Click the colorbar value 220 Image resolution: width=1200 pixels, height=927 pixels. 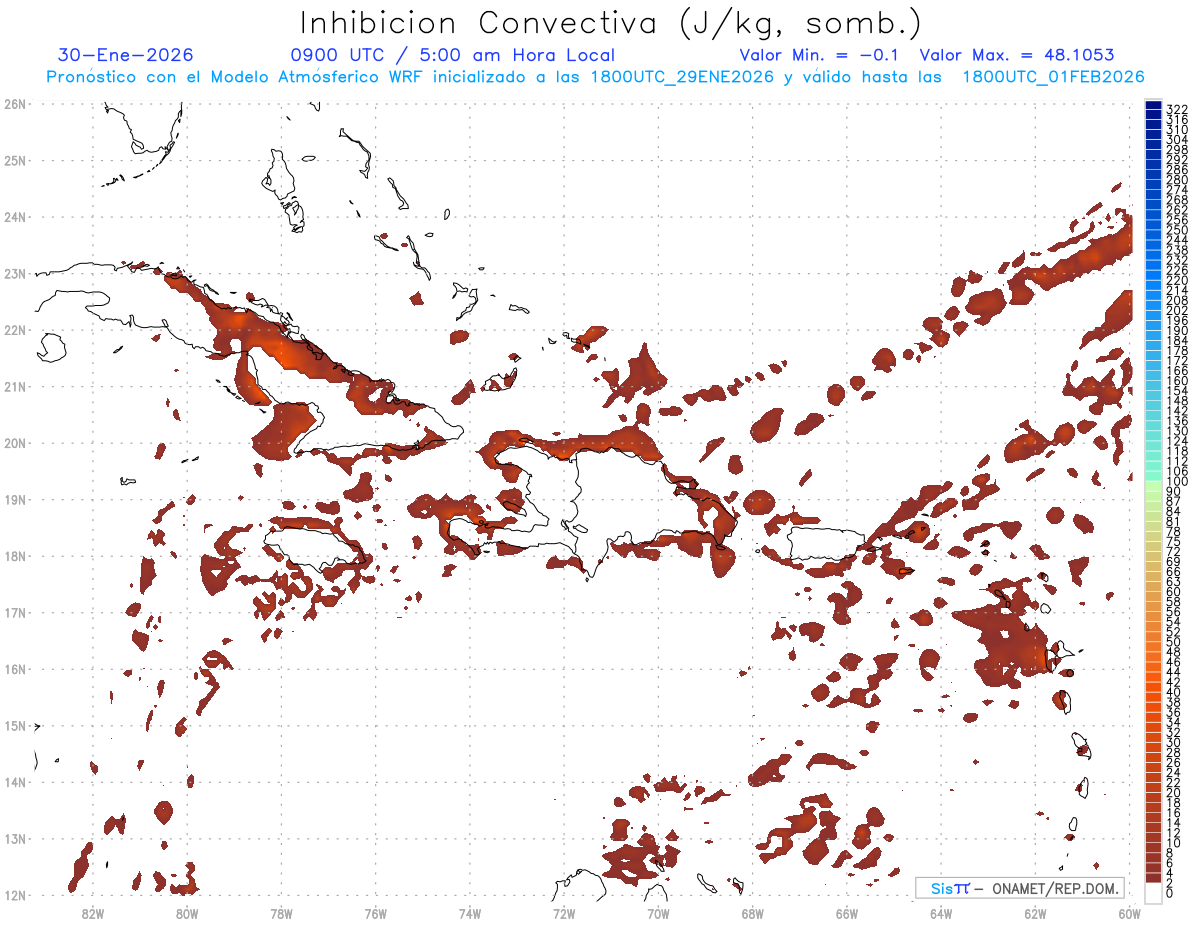[x=1177, y=280]
